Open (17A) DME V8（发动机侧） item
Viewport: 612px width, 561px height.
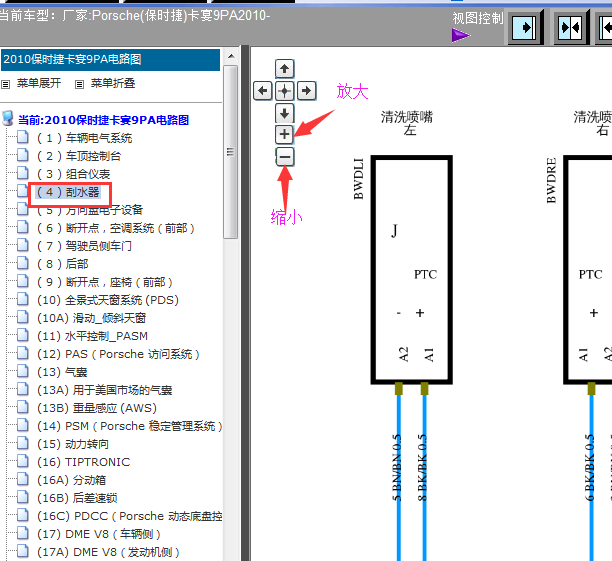click(108, 552)
